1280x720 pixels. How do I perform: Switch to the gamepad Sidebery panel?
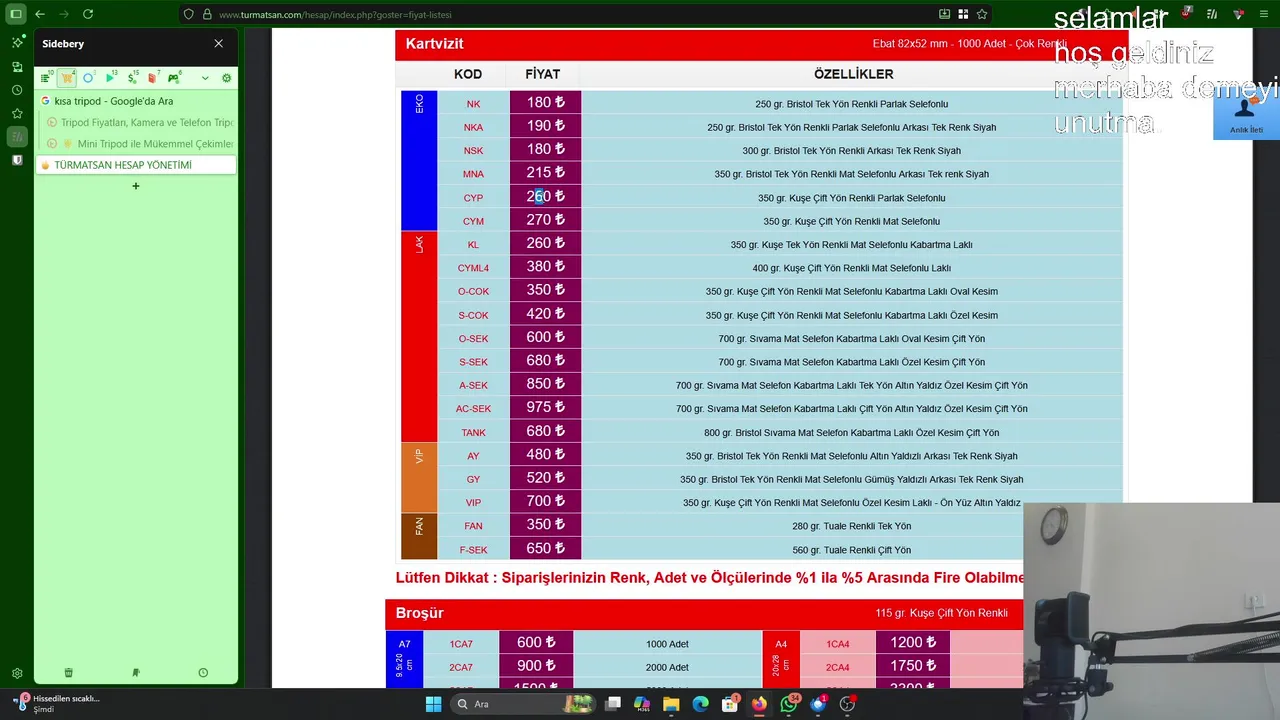pyautogui.click(x=174, y=77)
